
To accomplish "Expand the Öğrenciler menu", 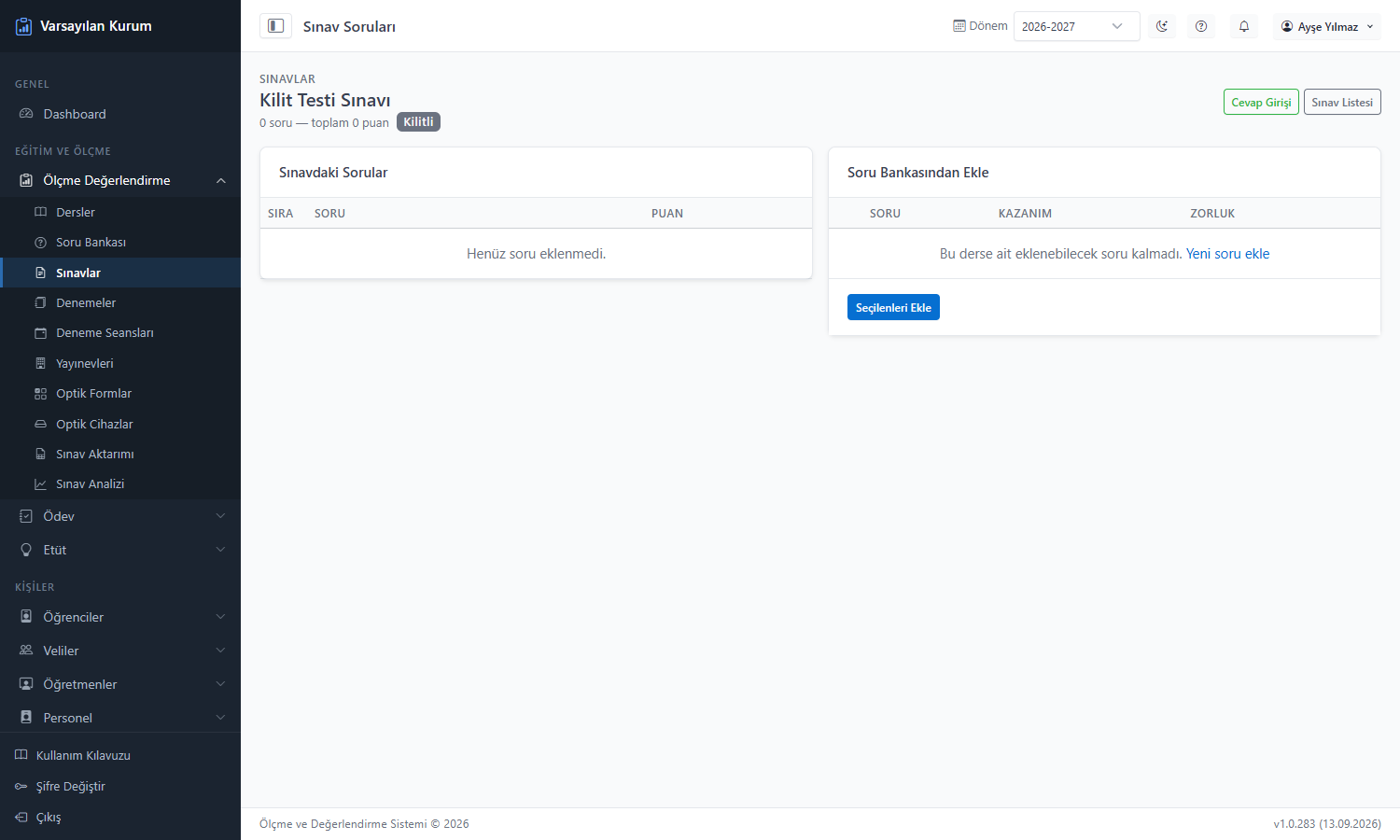I will (120, 617).
